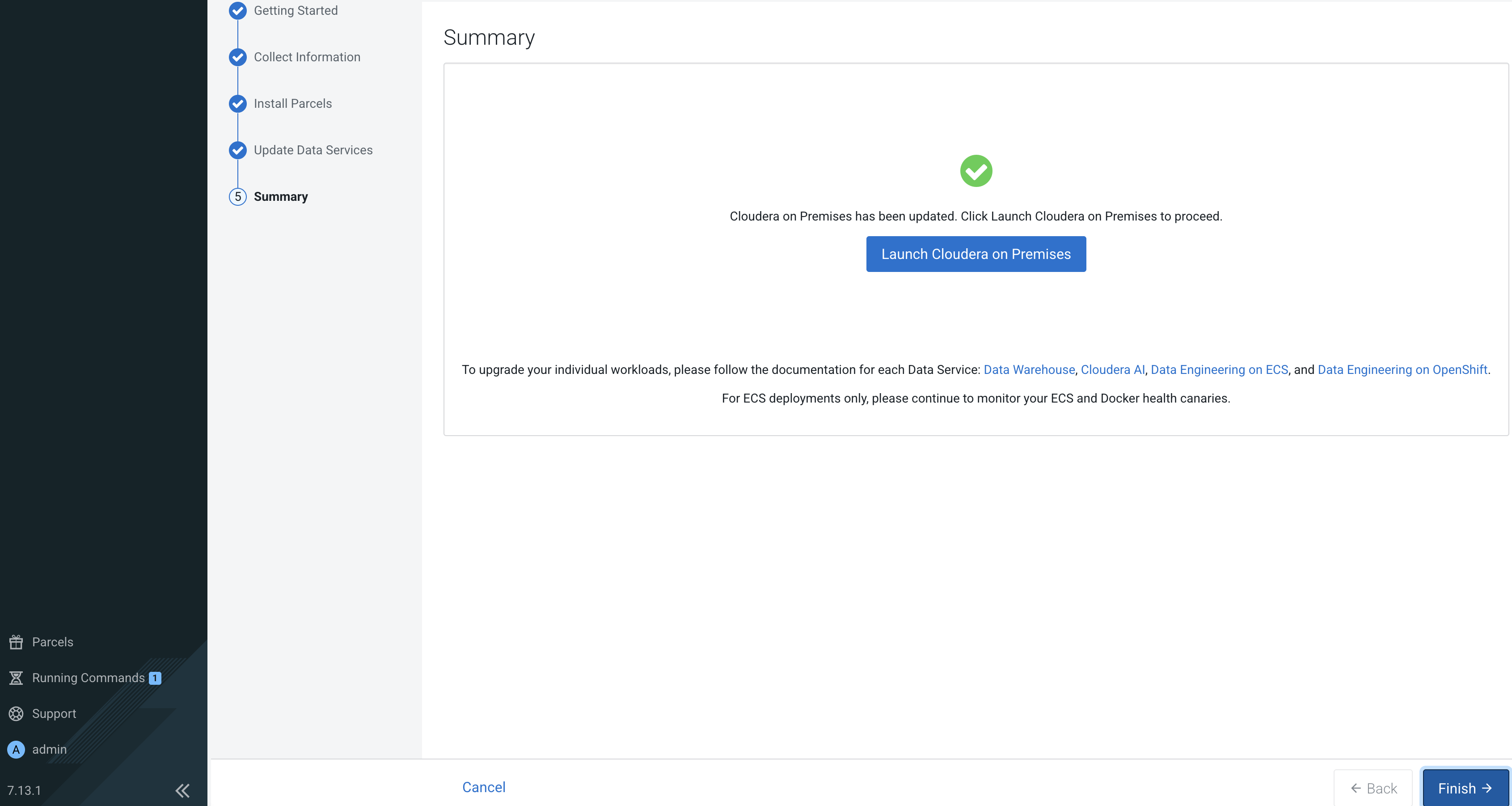Select the Getting Started step
Screen dimensions: 1512x806
(x=295, y=11)
